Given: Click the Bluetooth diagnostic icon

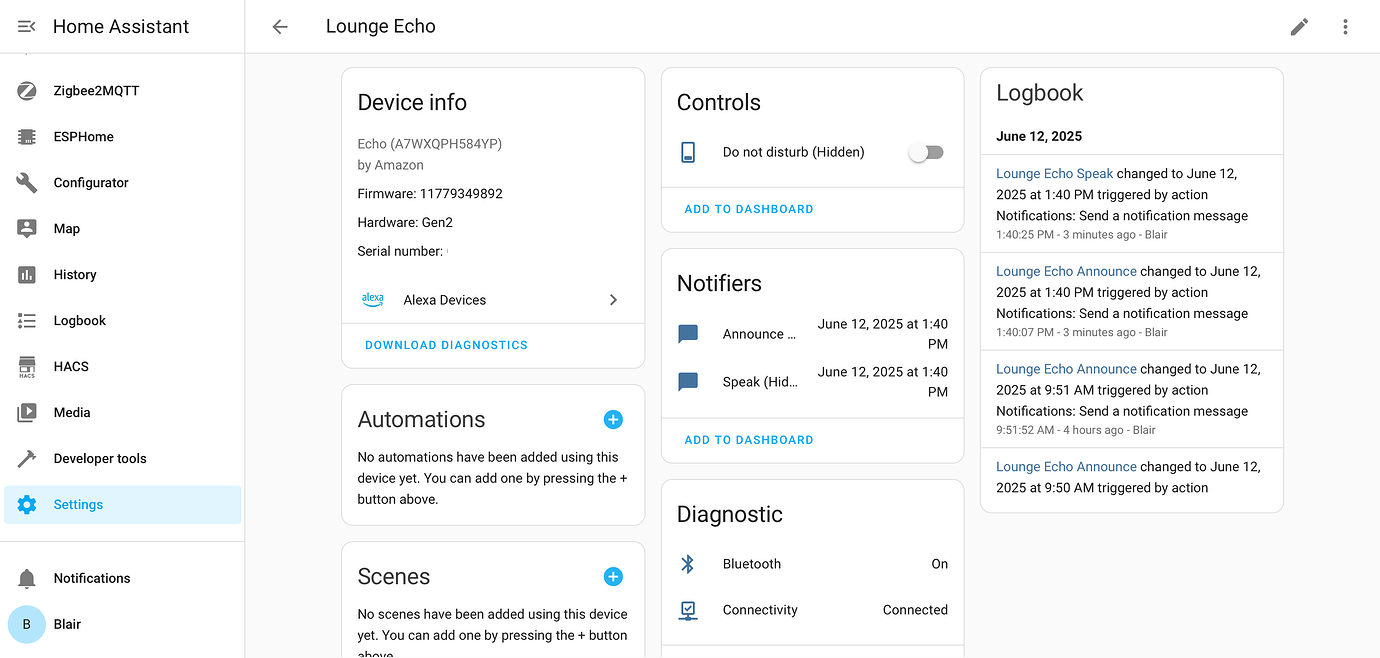Looking at the screenshot, I should pos(687,563).
